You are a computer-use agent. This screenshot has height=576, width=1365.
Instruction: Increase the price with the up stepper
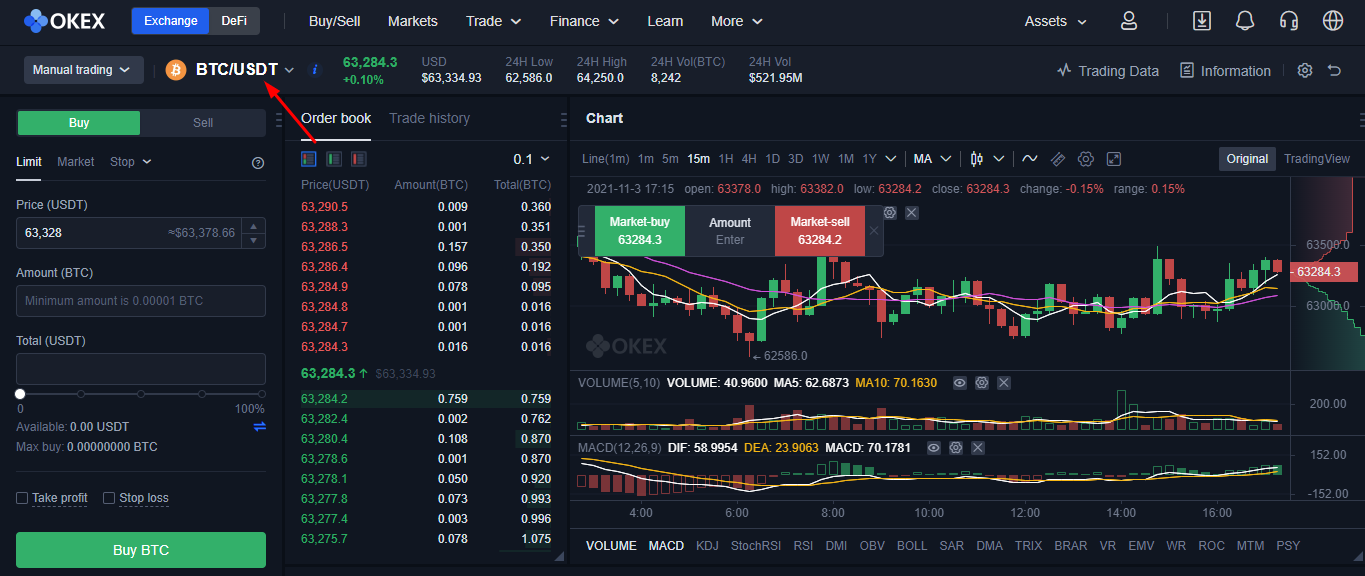click(254, 226)
